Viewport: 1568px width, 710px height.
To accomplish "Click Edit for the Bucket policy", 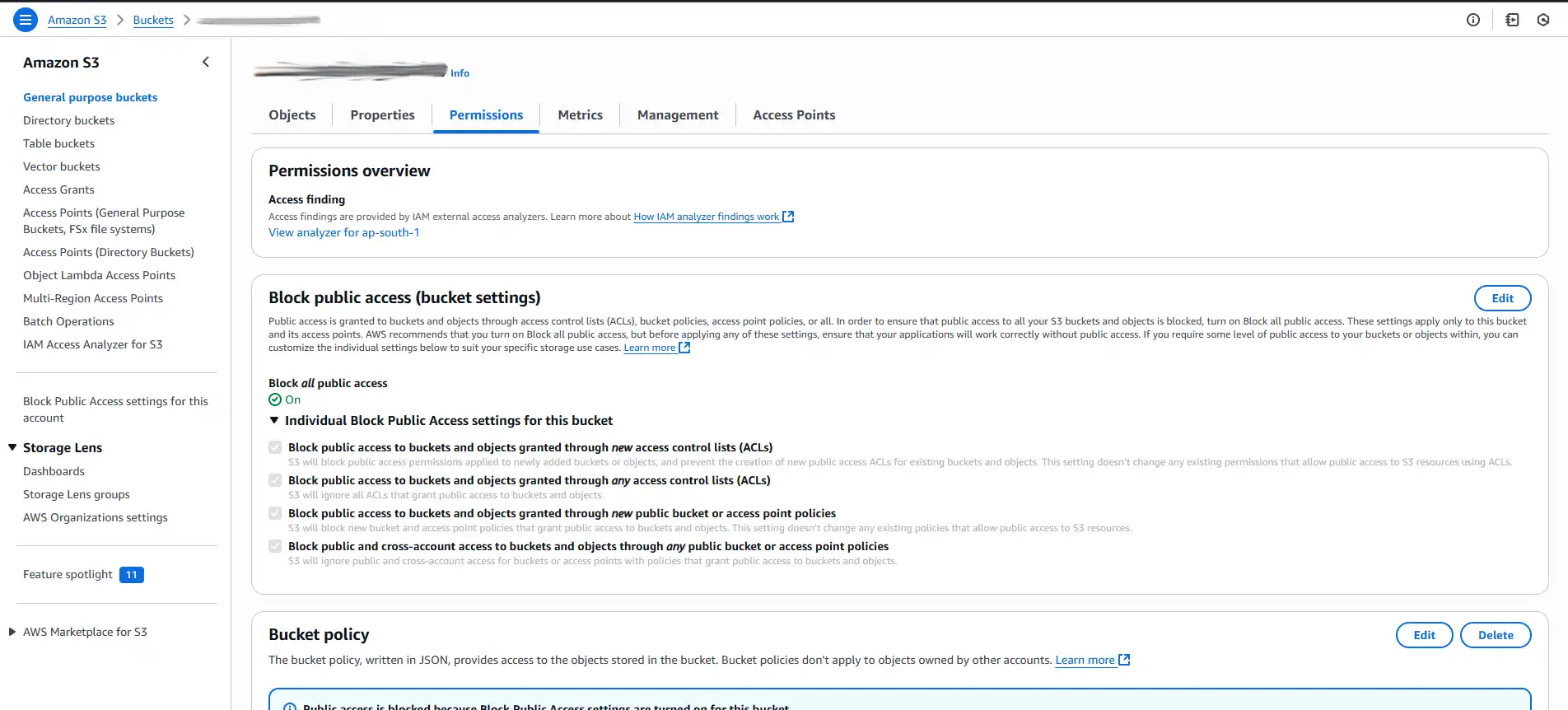I will click(x=1425, y=635).
